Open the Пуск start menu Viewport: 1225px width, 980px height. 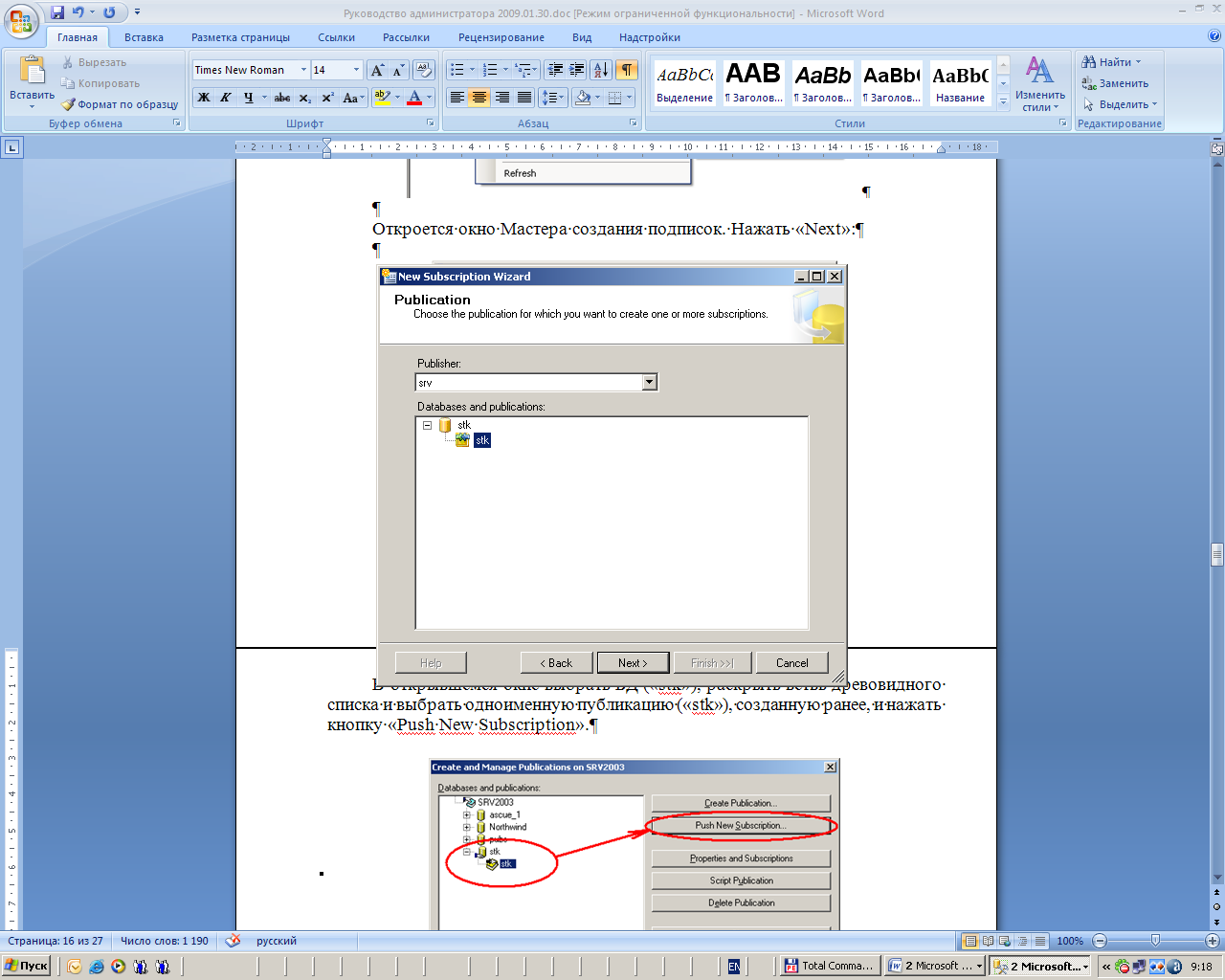click(x=27, y=966)
